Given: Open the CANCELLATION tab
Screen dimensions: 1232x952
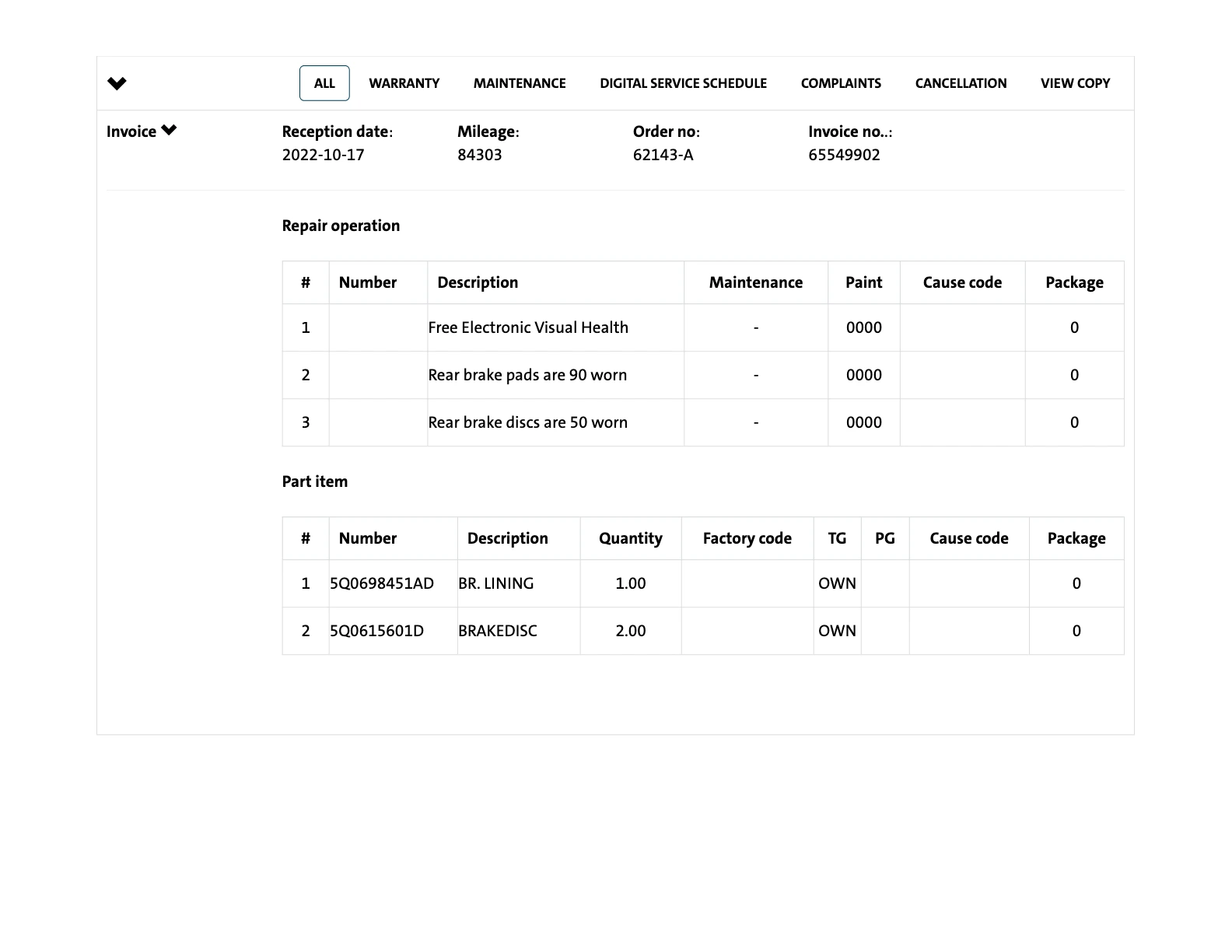Looking at the screenshot, I should 961,83.
